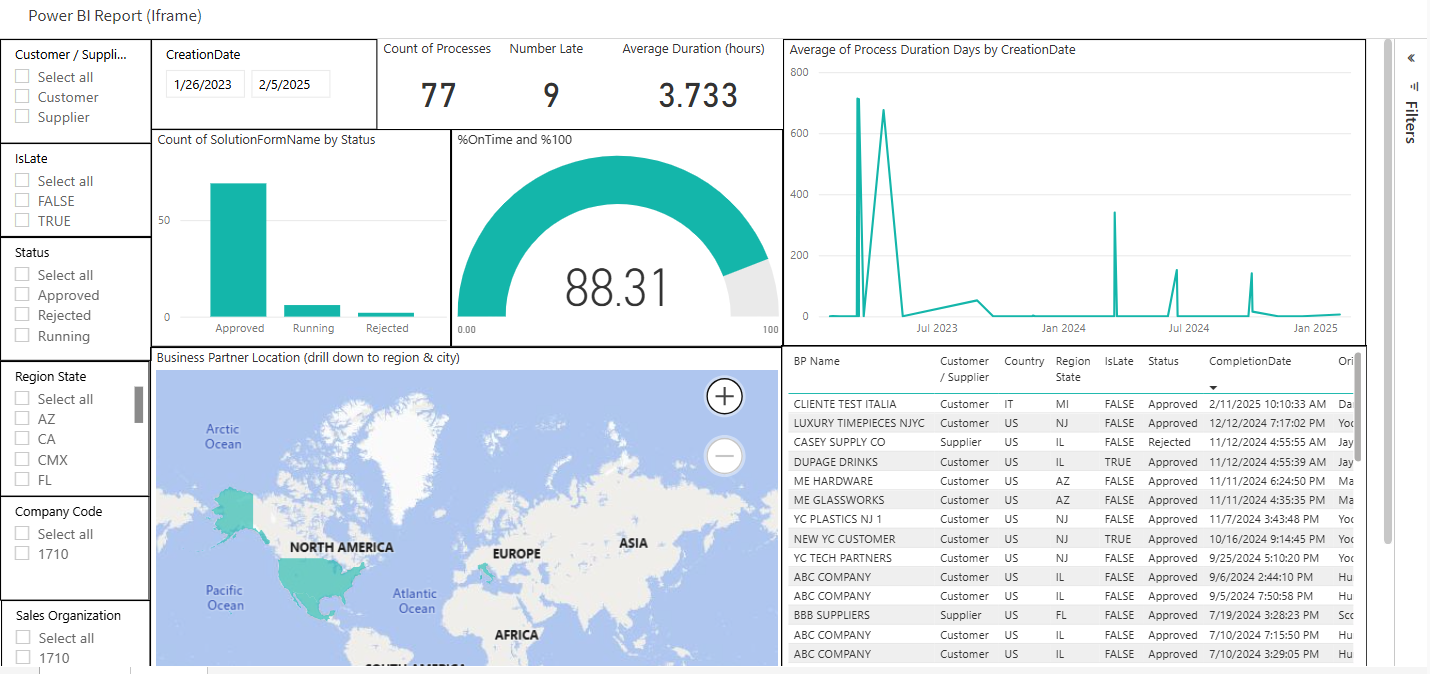Toggle Company Code 1710 checkbox

click(x=22, y=554)
